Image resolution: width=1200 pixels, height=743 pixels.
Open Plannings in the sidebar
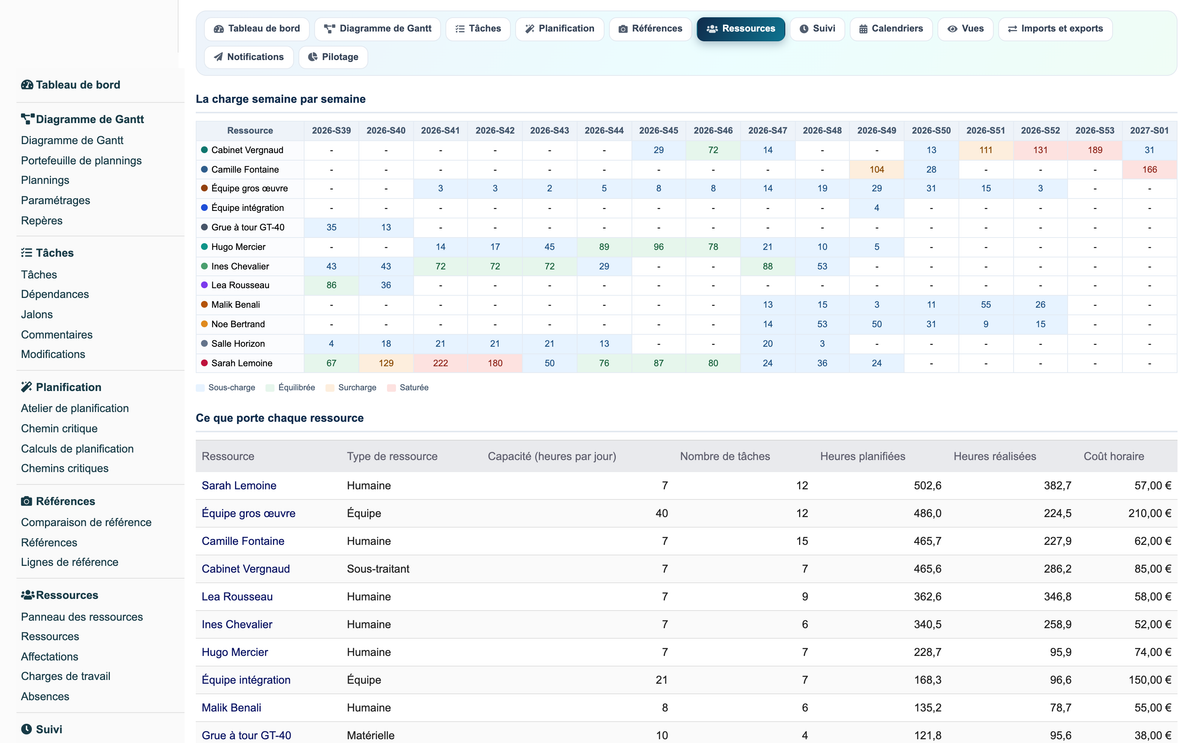pyautogui.click(x=45, y=180)
